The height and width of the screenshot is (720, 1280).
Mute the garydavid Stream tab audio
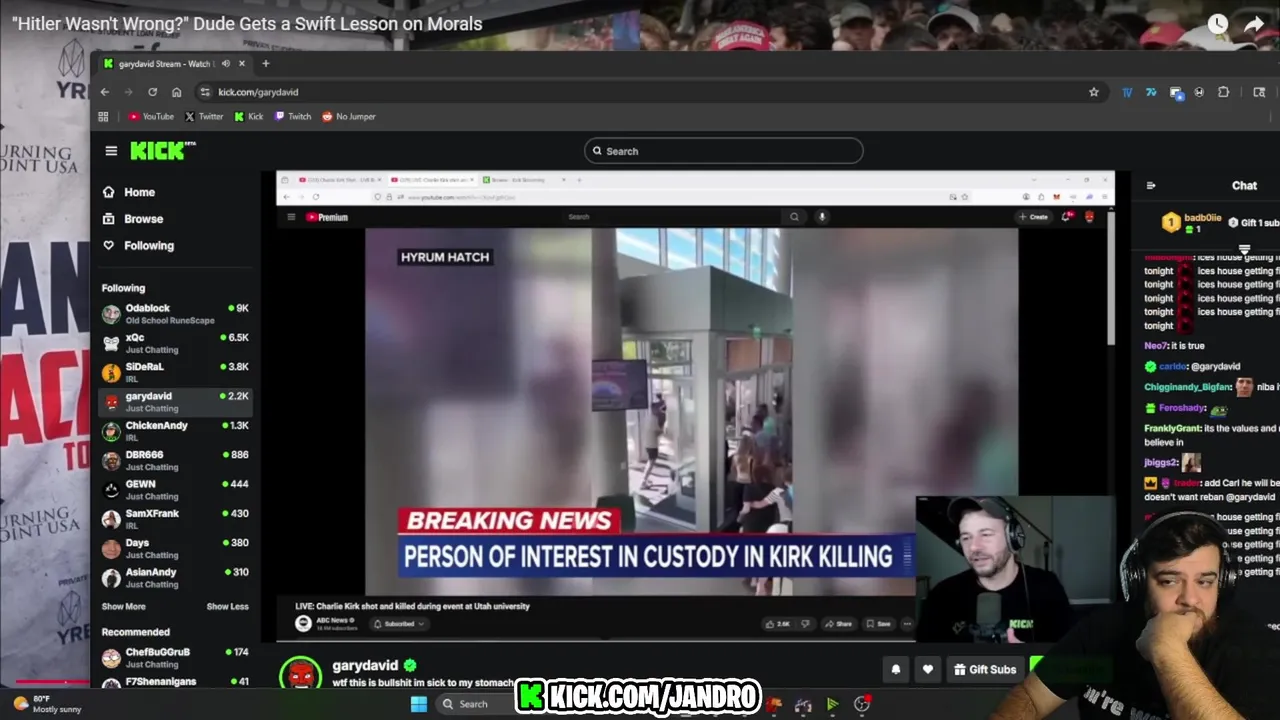tap(225, 64)
